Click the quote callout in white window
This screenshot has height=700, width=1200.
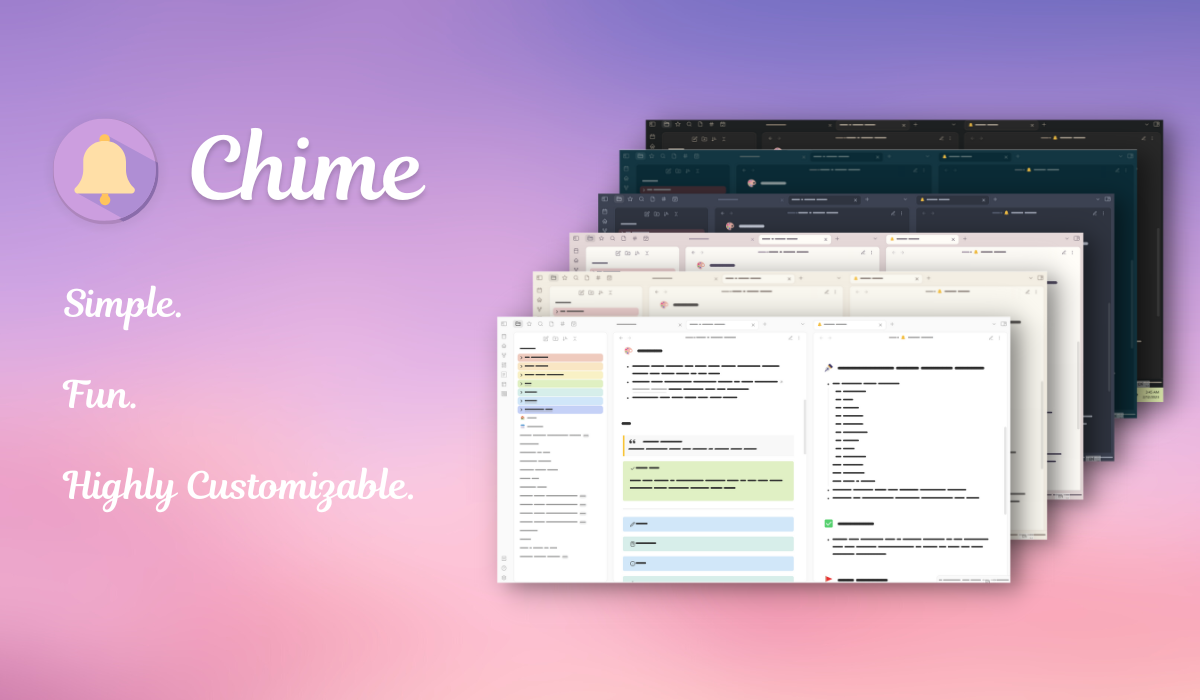click(708, 445)
